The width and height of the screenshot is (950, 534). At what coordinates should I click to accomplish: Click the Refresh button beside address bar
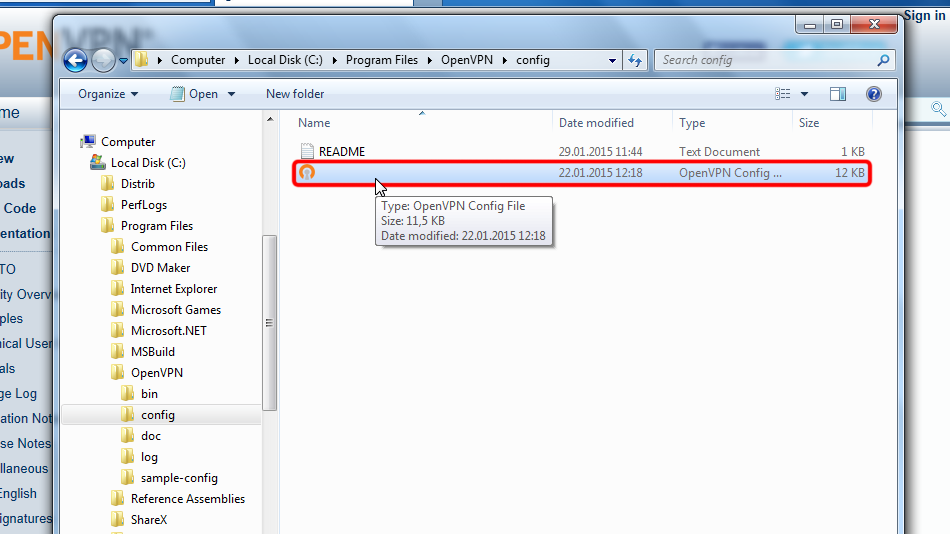tap(635, 60)
